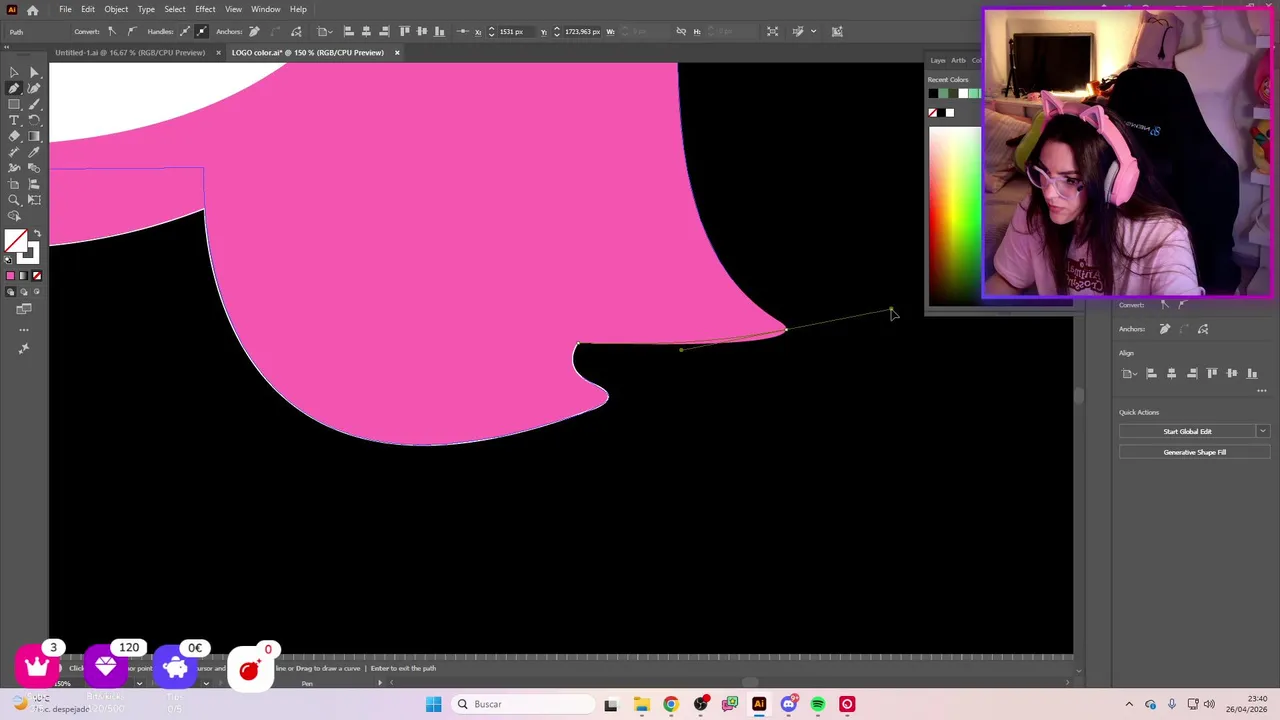Screen dimensions: 1280x720
Task: Click Start Global Edit button
Action: coord(1187,431)
